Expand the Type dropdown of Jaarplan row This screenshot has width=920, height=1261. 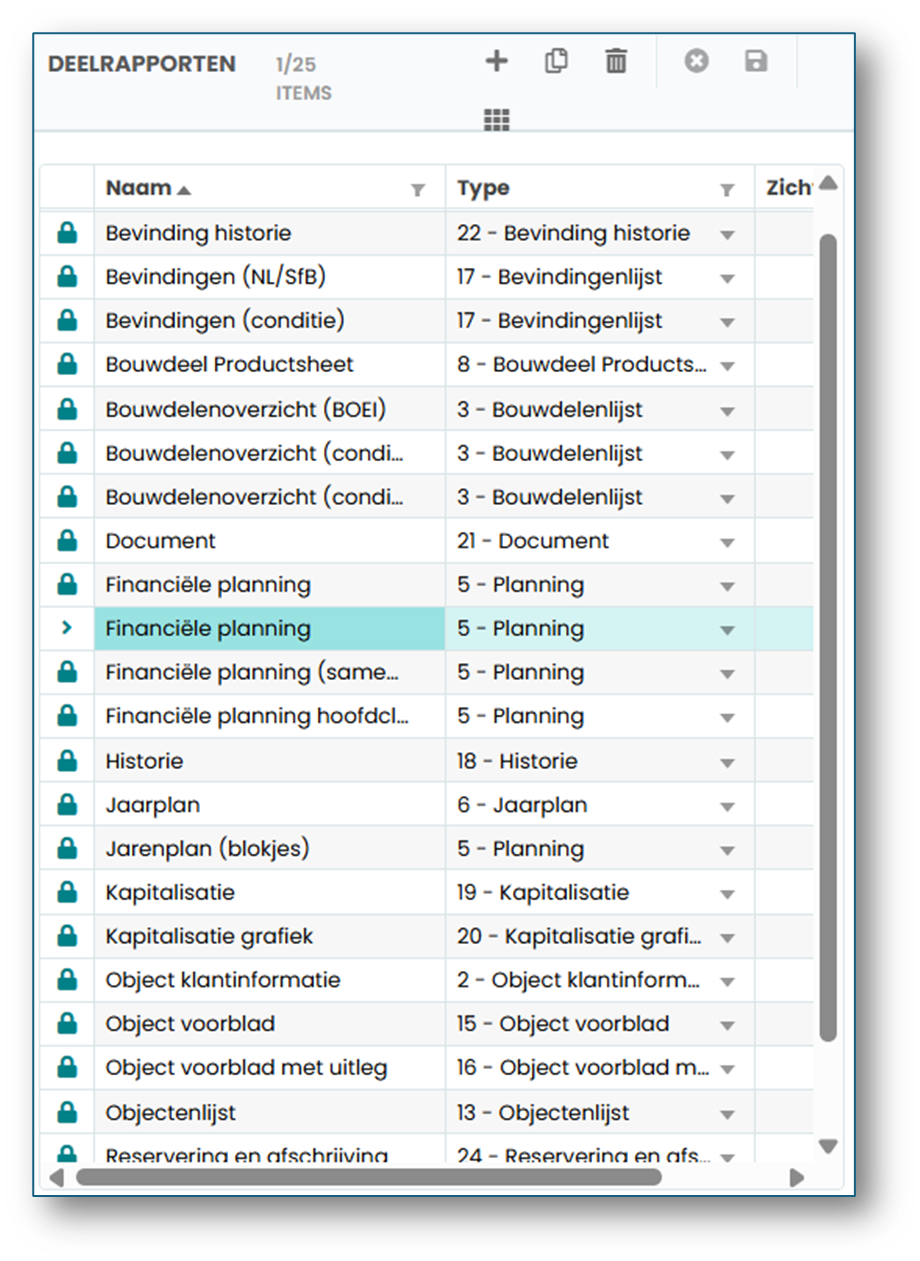pyautogui.click(x=727, y=807)
